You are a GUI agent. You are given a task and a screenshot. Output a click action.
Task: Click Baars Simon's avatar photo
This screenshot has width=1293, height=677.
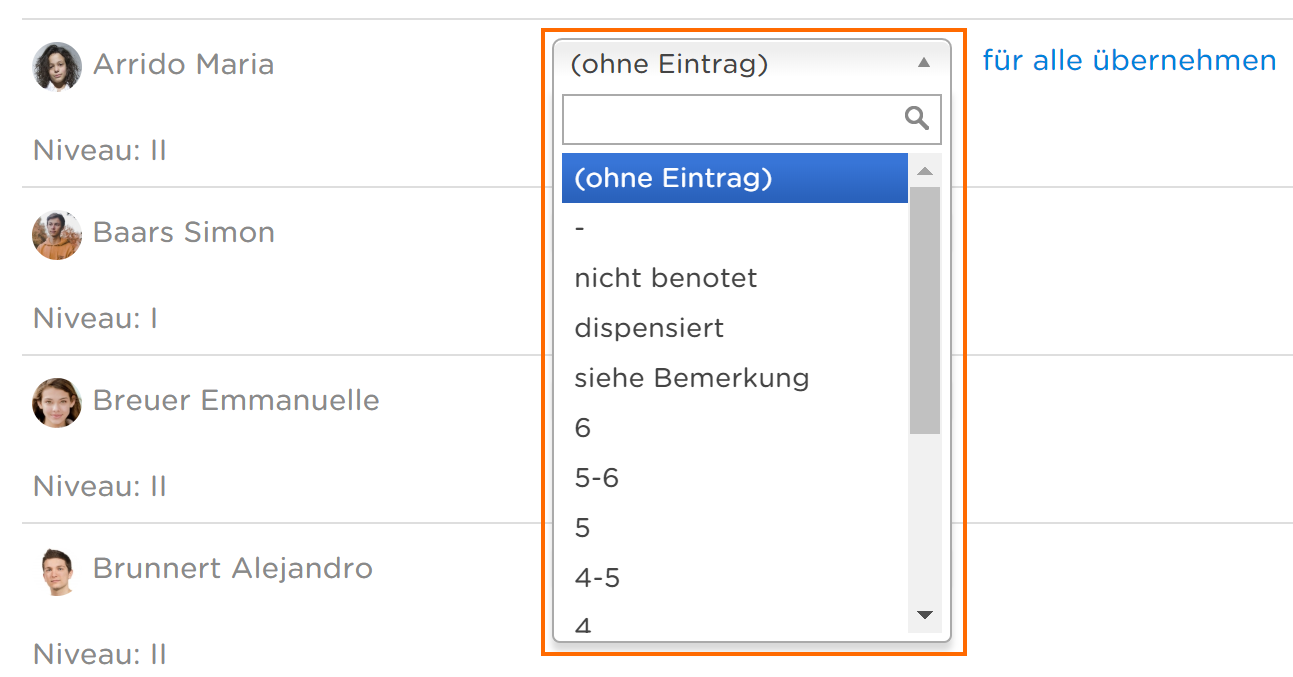57,235
